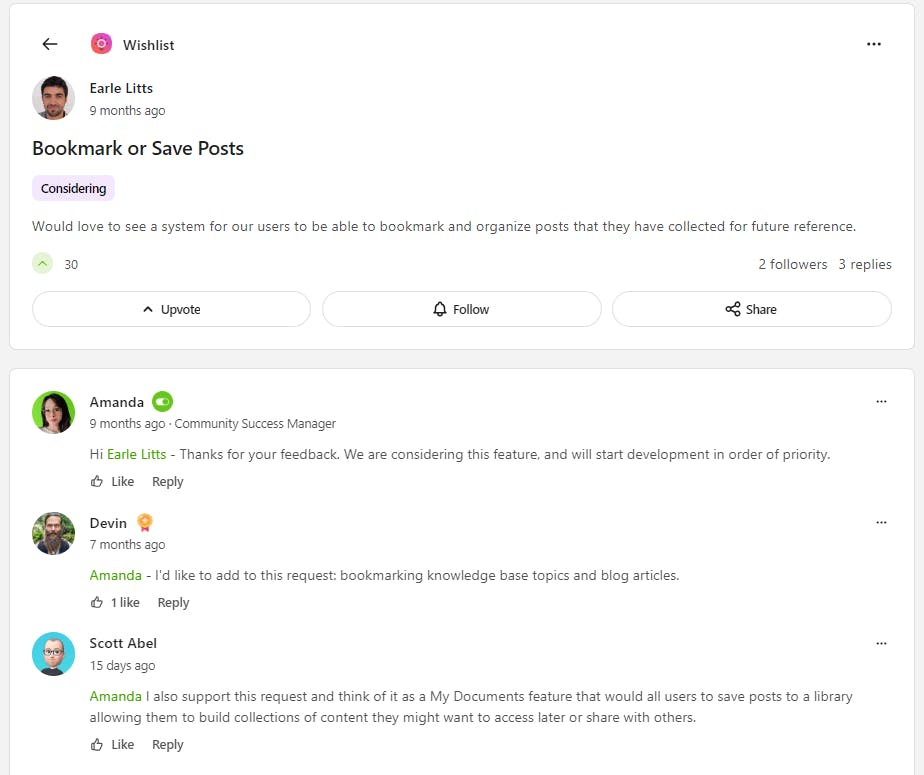Like Amanda's comment with thumbs-up icon
The height and width of the screenshot is (775, 924).
[97, 482]
